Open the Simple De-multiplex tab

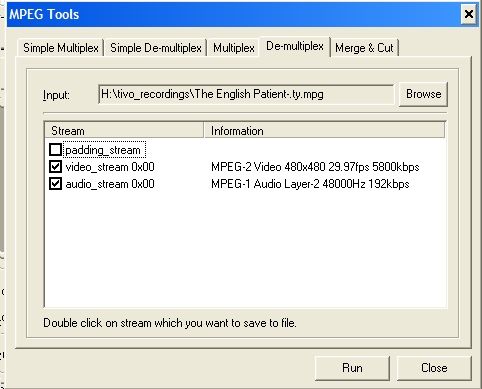(x=156, y=48)
